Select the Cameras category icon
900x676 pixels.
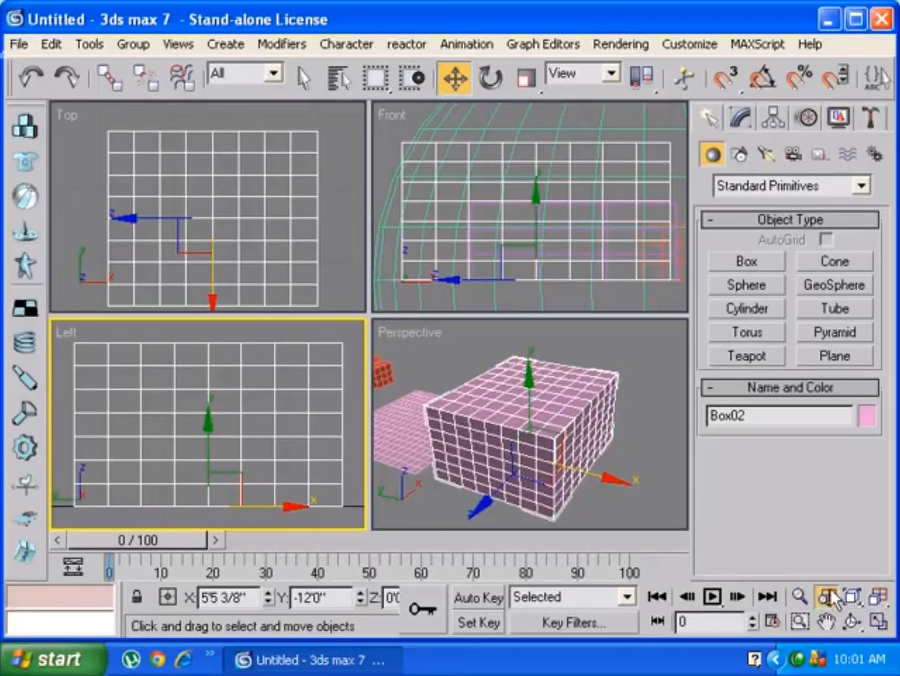click(793, 155)
